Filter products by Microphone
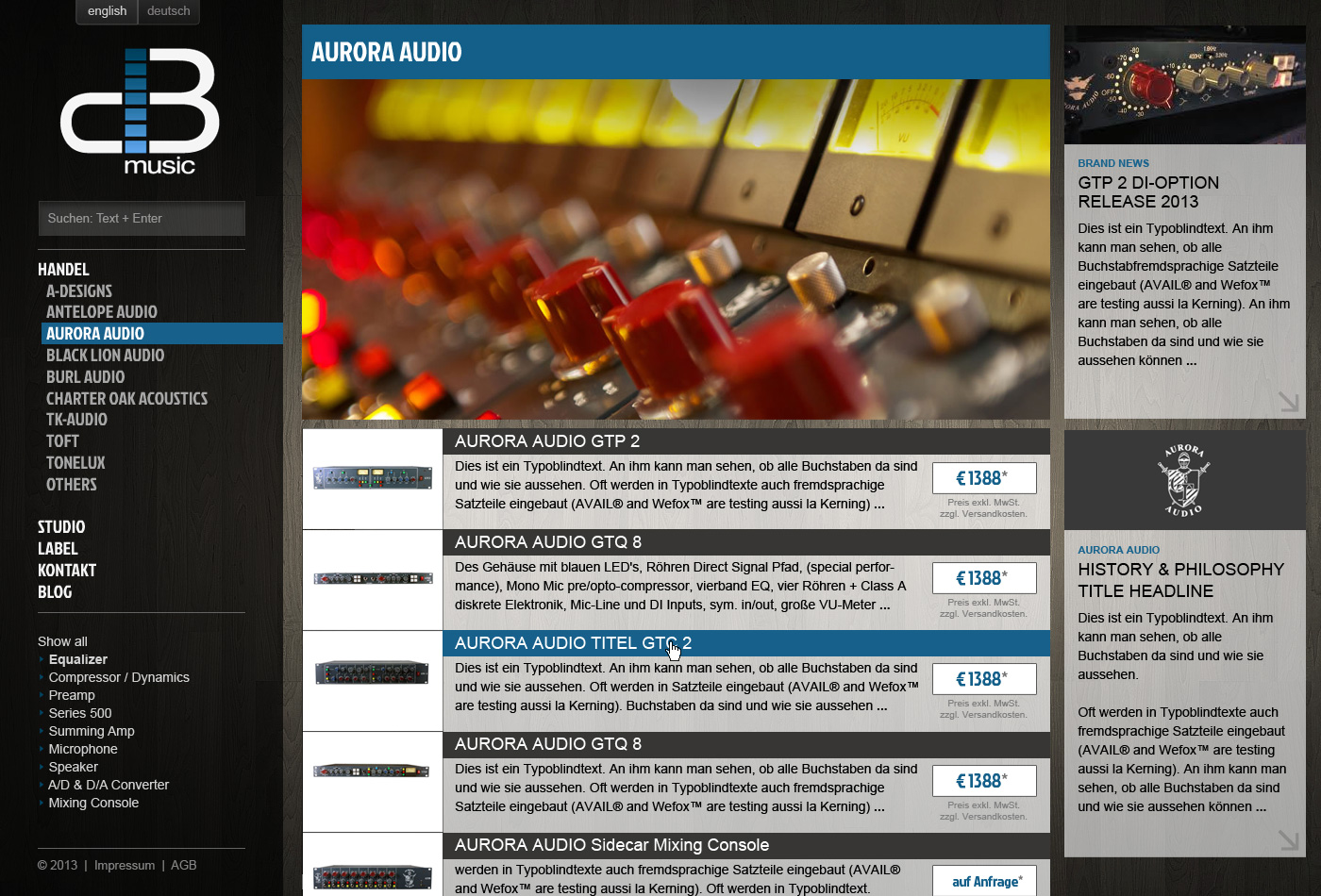 coord(83,749)
